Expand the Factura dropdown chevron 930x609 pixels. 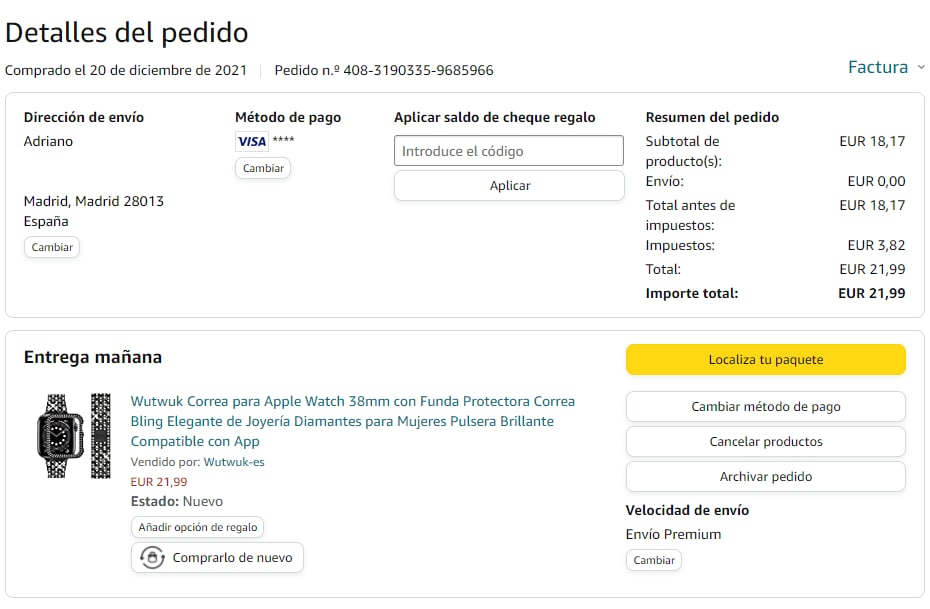(920, 68)
